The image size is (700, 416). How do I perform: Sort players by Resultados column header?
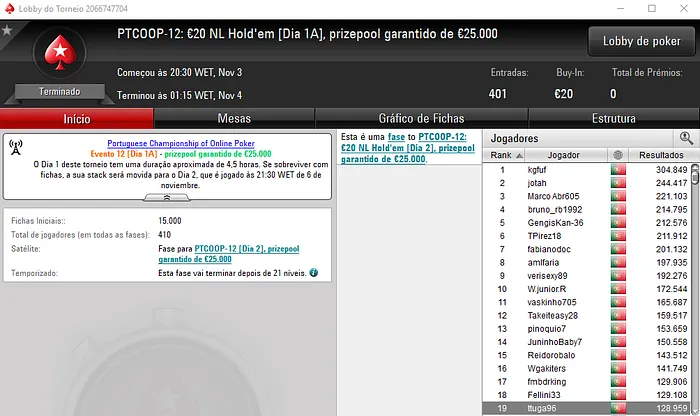(661, 155)
